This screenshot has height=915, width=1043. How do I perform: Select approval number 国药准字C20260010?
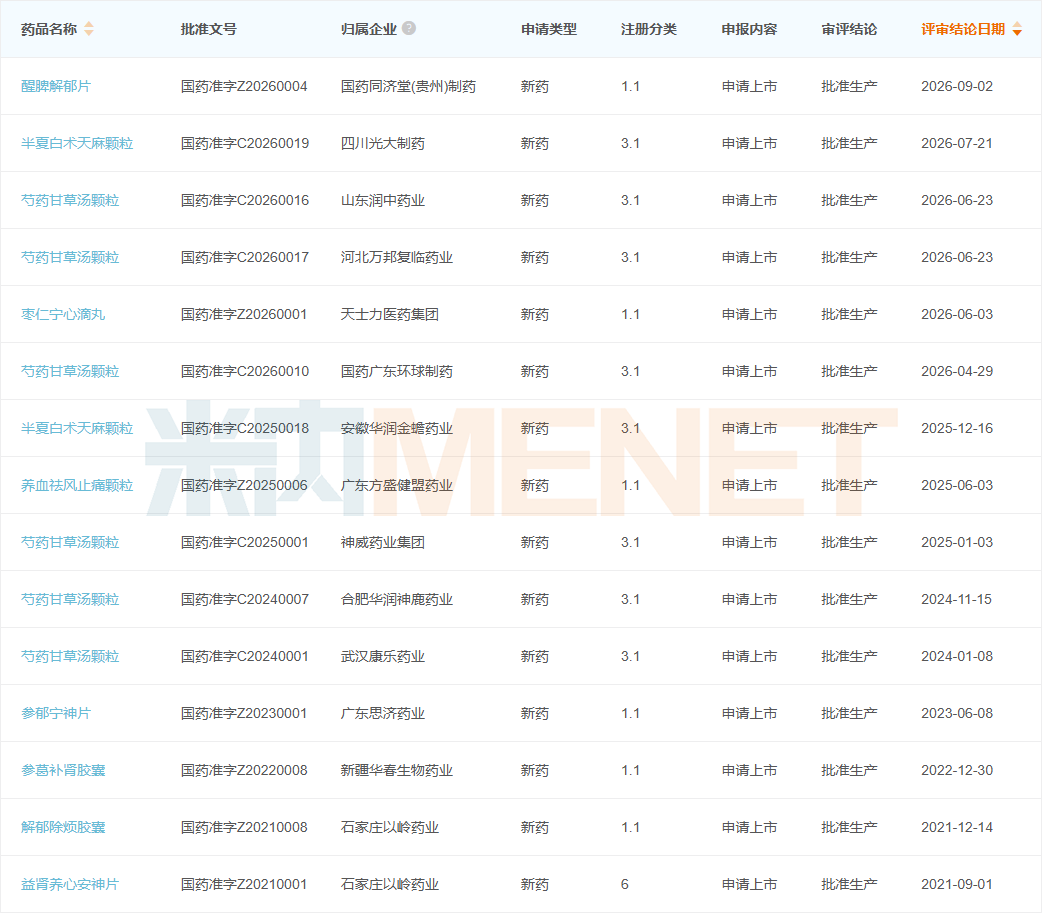point(245,372)
